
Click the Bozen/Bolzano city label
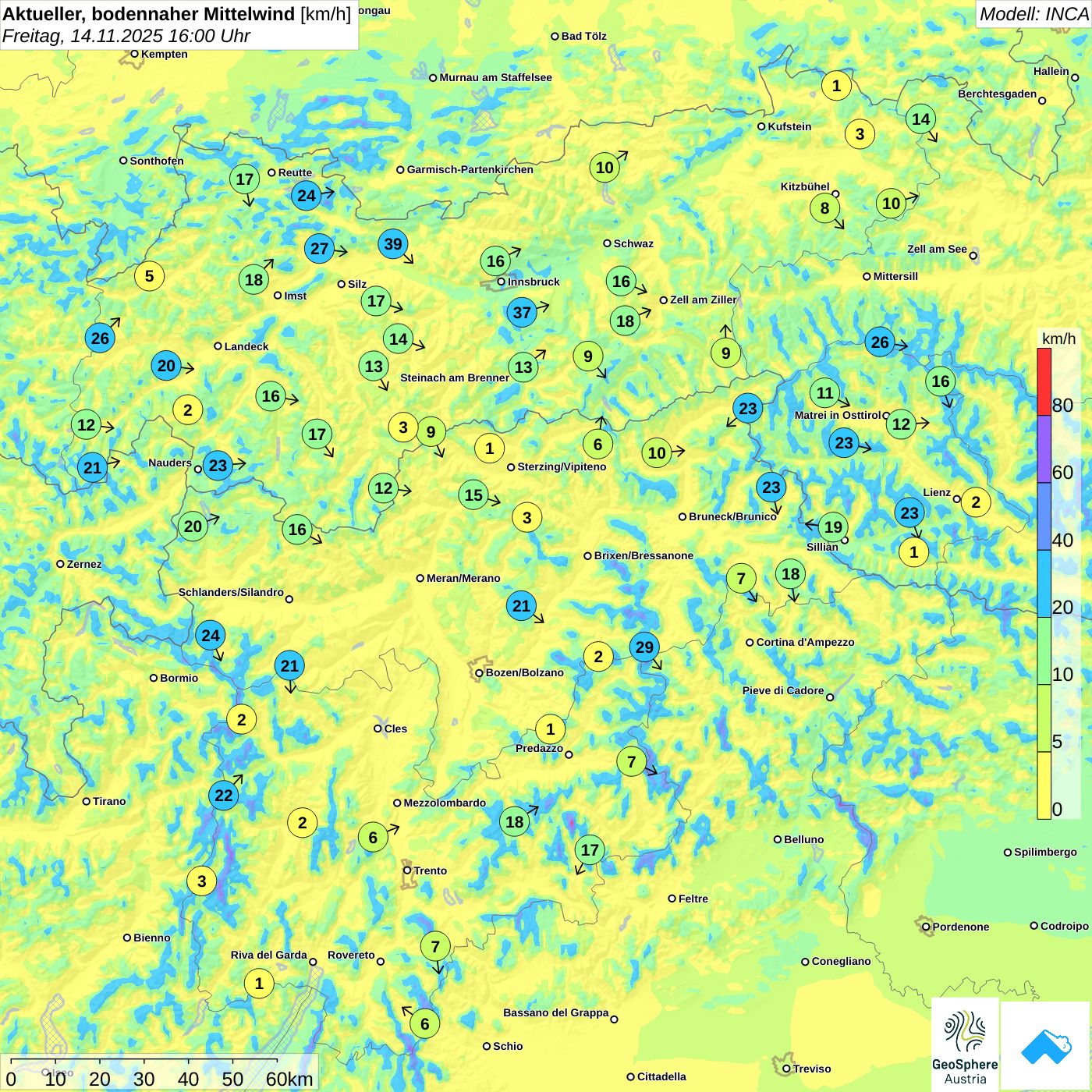tap(524, 672)
